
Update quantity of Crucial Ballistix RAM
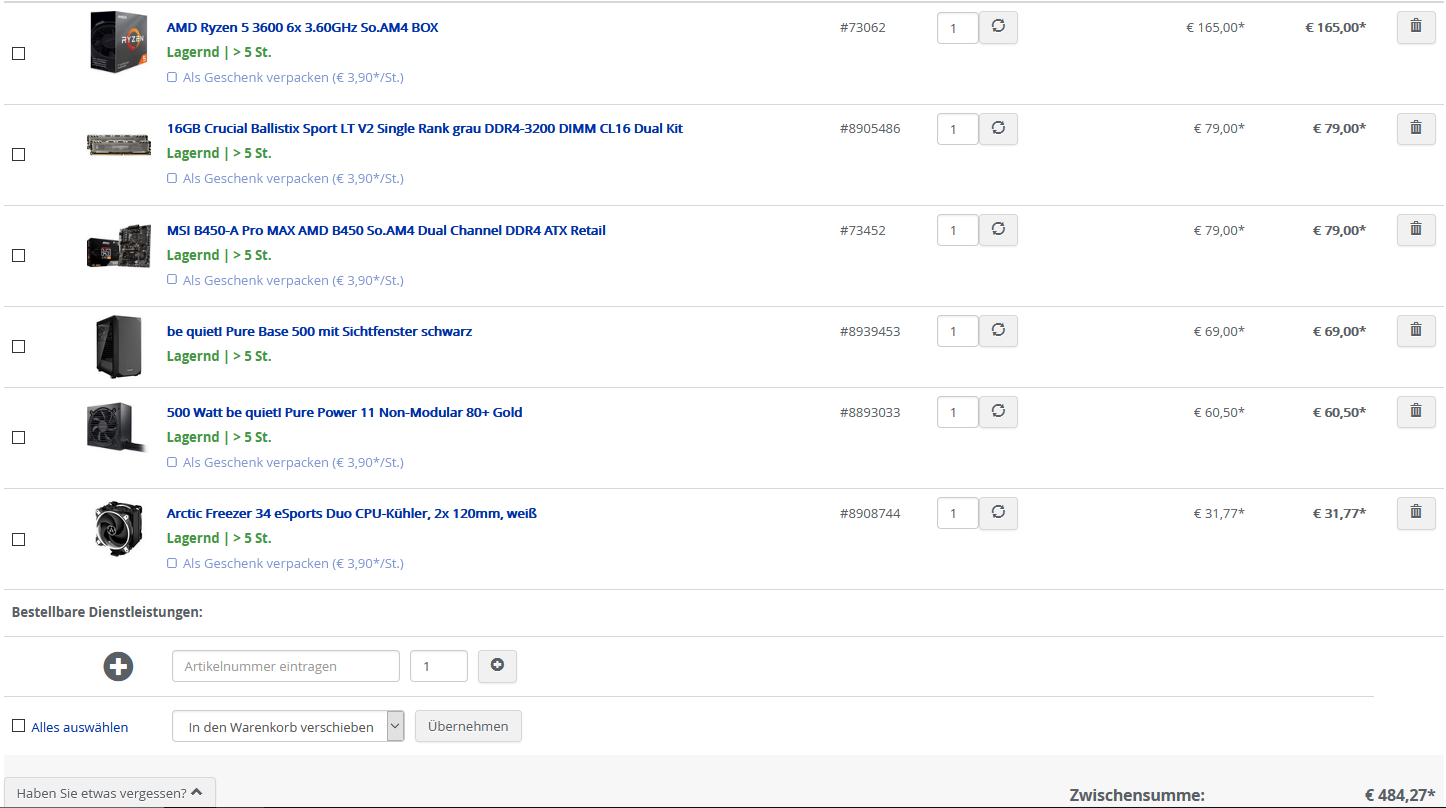(998, 128)
